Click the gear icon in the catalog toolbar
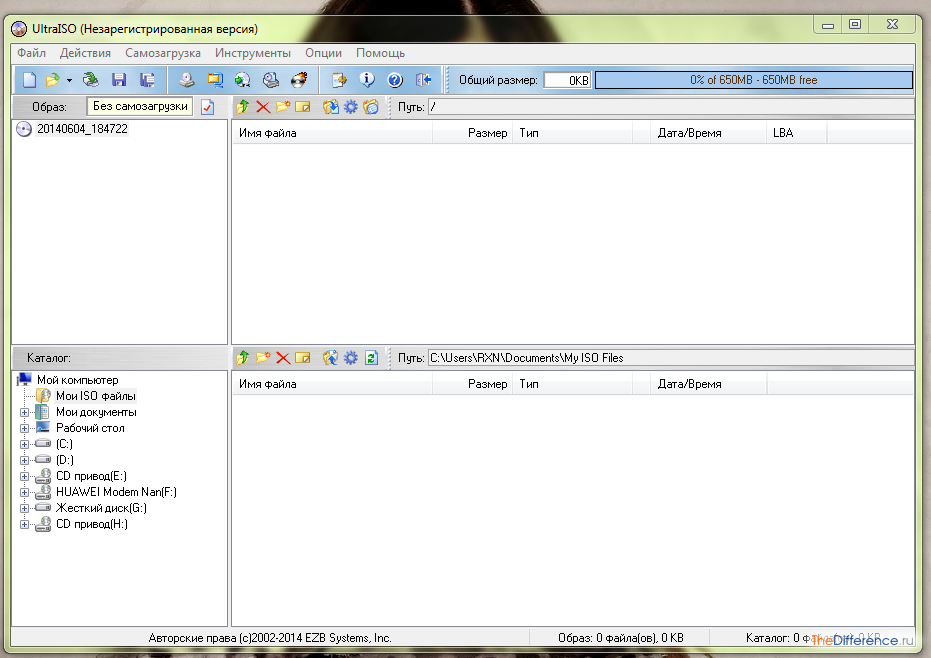 (350, 358)
